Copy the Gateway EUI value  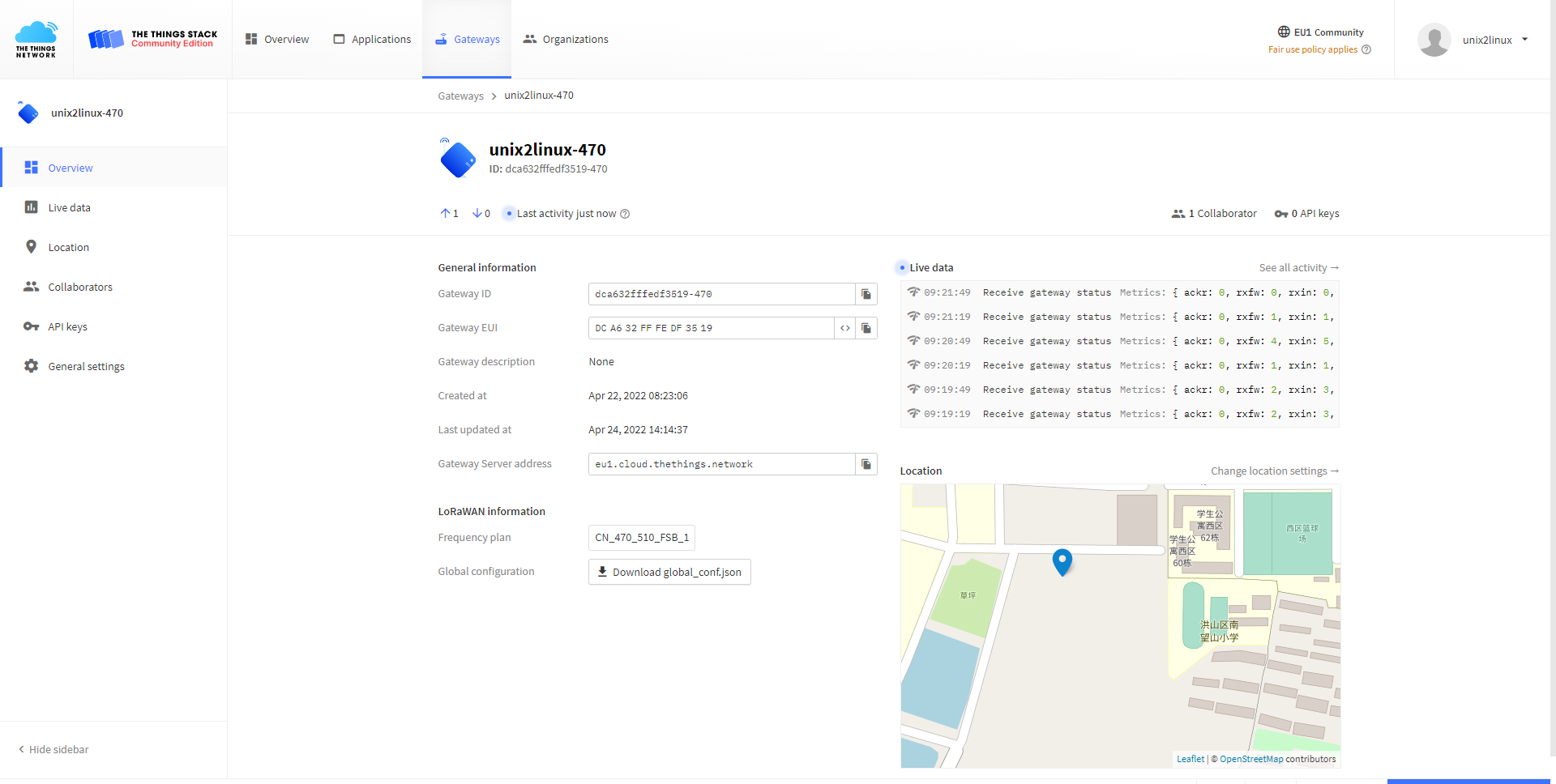pos(866,328)
